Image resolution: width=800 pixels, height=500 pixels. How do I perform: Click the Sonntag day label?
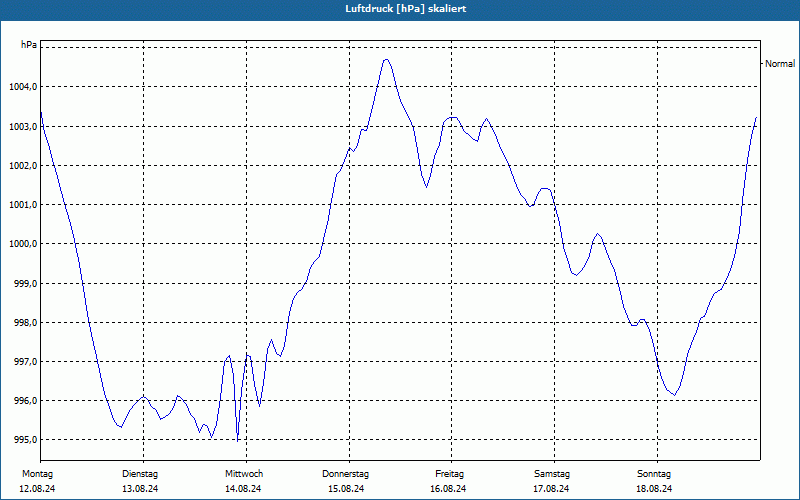pos(654,474)
